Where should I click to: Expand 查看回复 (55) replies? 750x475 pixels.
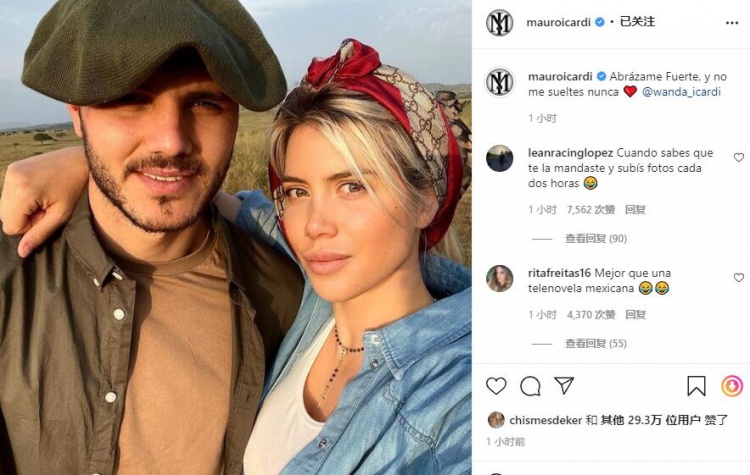point(596,343)
